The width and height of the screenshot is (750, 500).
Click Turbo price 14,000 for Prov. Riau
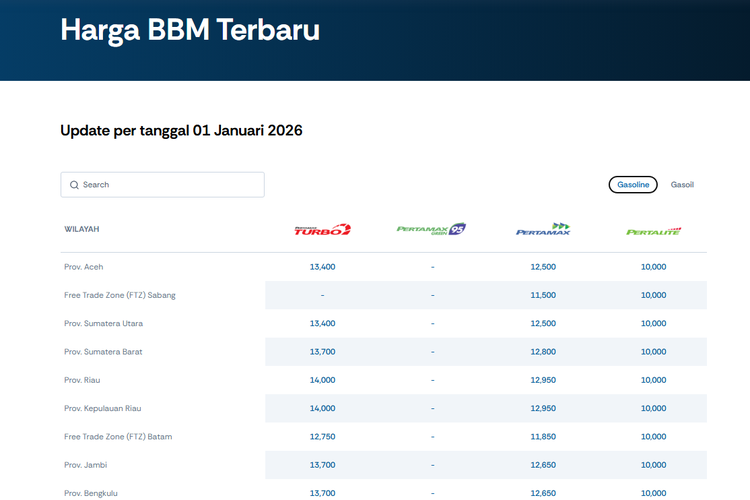(x=322, y=380)
